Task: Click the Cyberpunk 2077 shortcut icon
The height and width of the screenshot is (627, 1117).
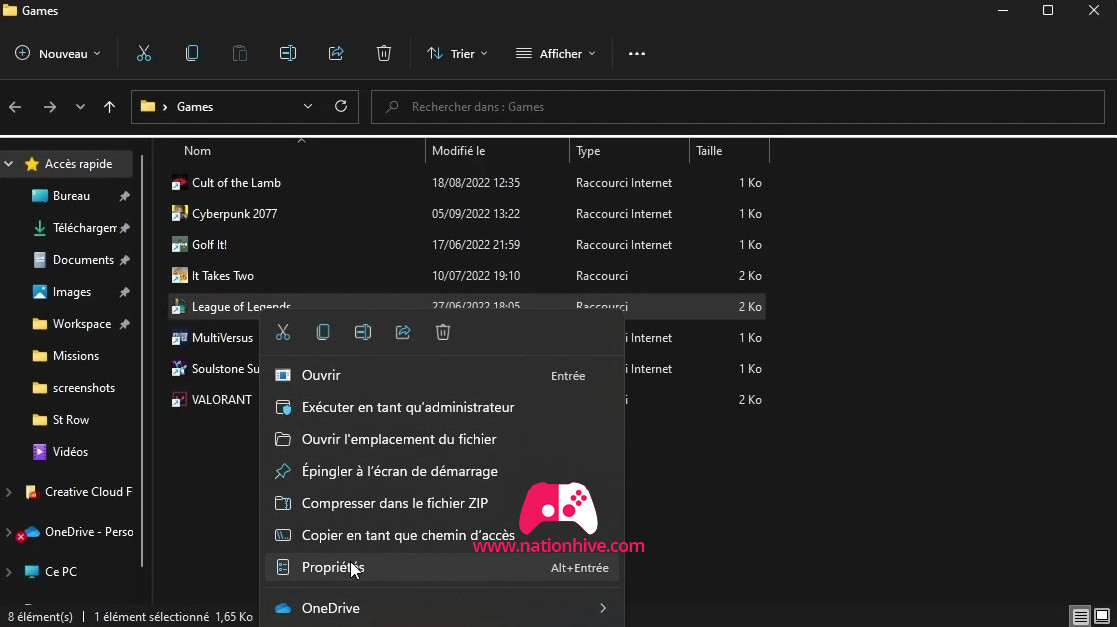Action: (x=180, y=214)
